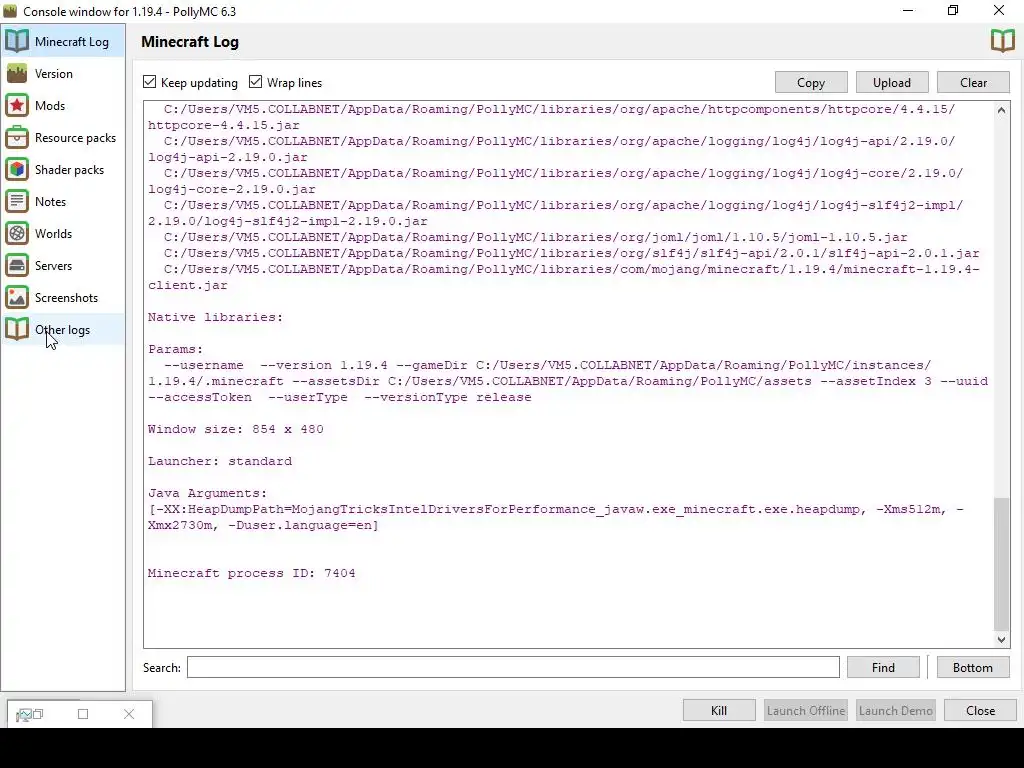The width and height of the screenshot is (1024, 768).
Task: Kill the running Minecraft process
Action: 719,711
